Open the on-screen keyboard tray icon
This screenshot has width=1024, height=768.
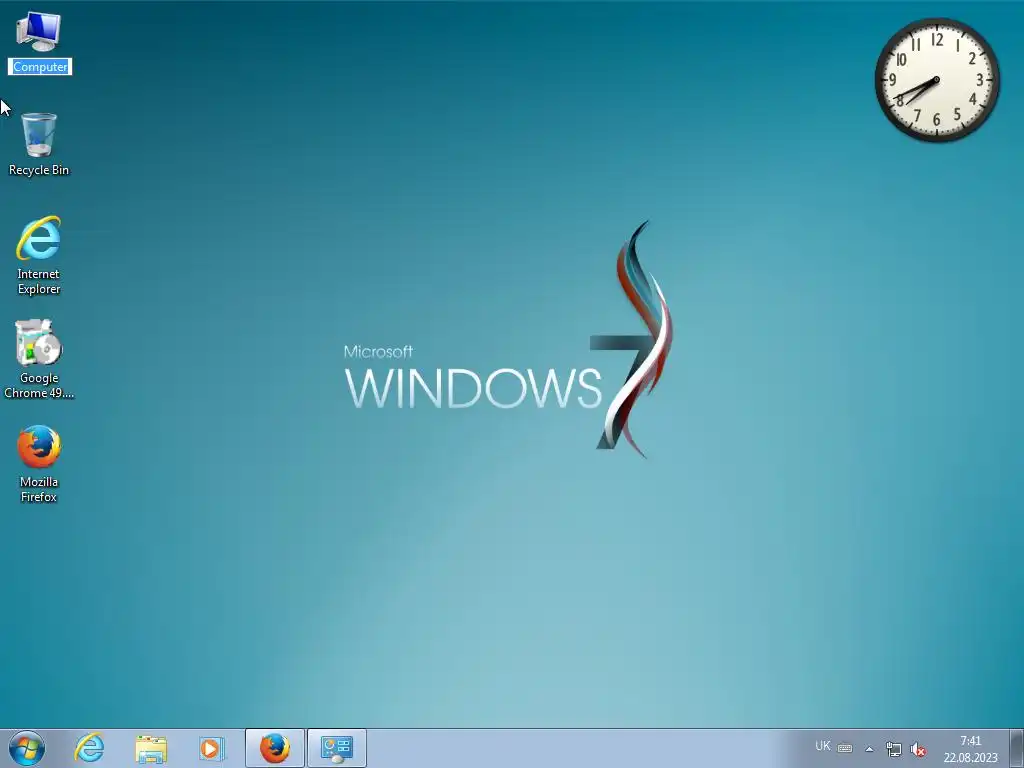tap(845, 748)
